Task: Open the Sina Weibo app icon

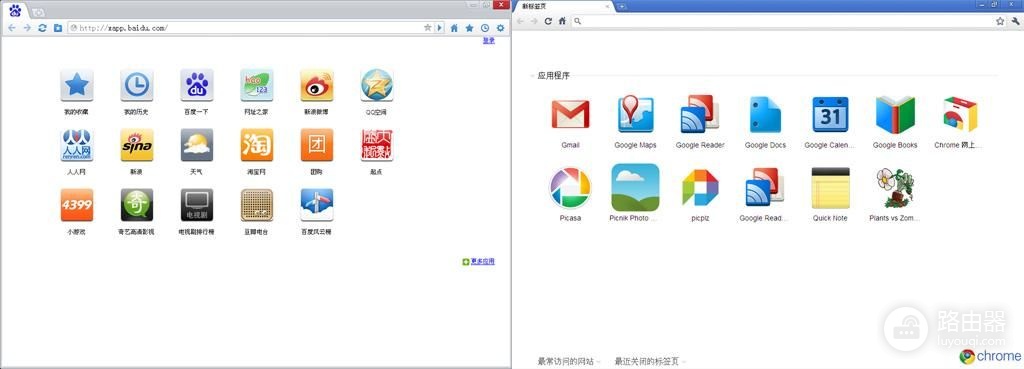Action: (x=317, y=85)
